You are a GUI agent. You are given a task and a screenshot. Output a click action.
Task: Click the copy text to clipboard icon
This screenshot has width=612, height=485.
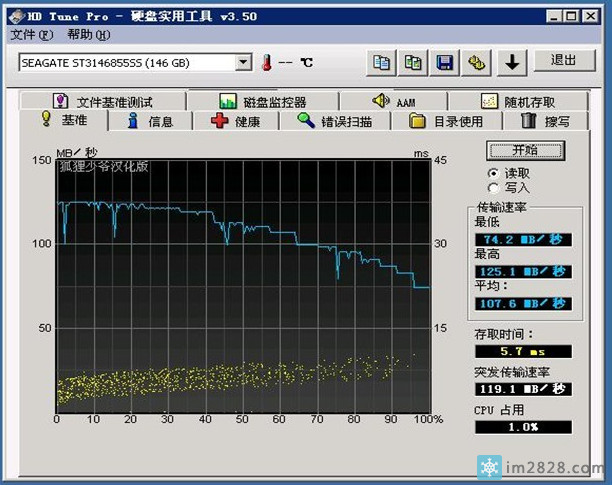tap(381, 62)
